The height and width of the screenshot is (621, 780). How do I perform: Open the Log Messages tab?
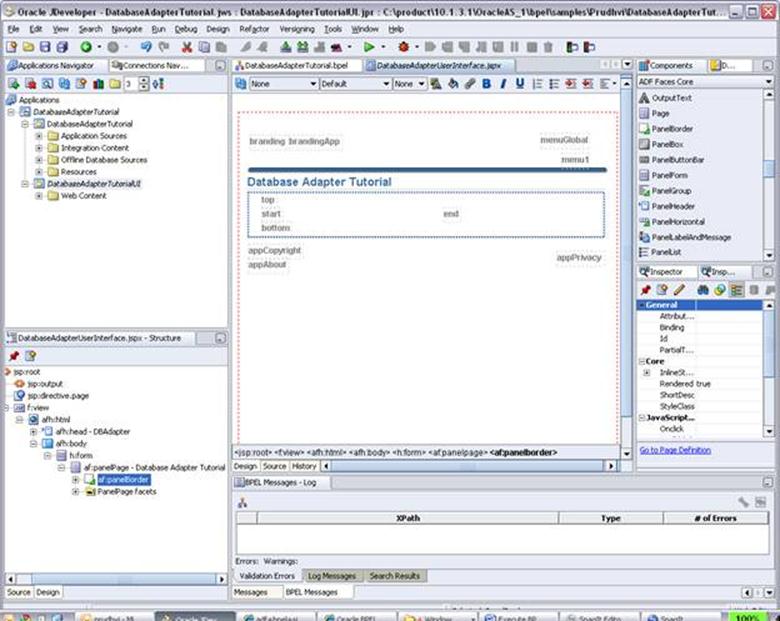pyautogui.click(x=332, y=576)
